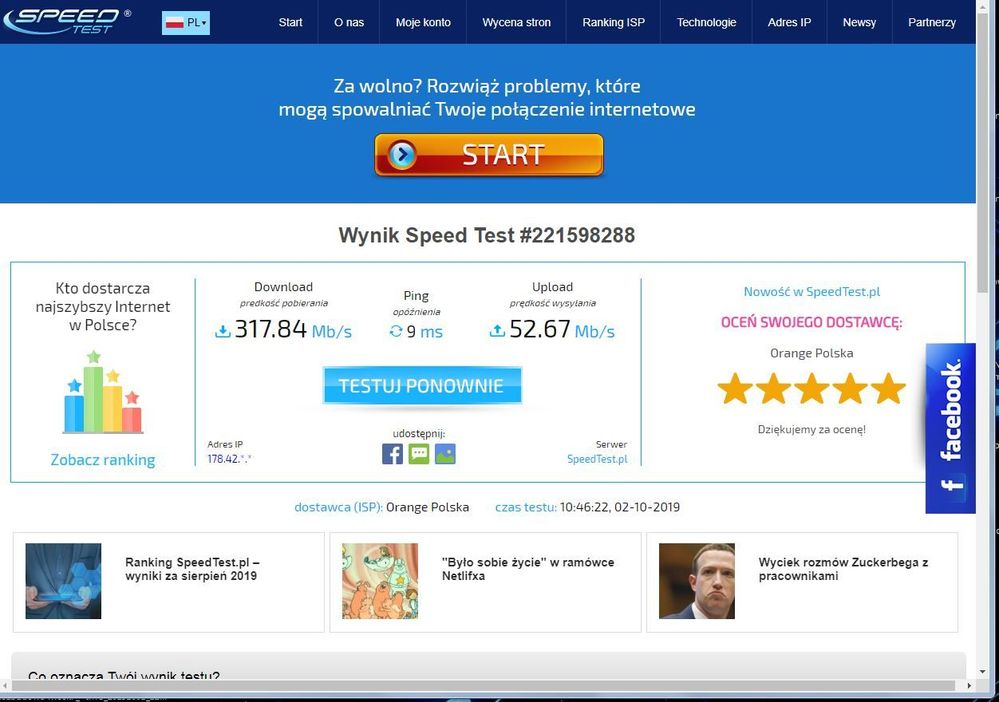
Task: Open Netflix article thumbnail image
Action: point(381,581)
